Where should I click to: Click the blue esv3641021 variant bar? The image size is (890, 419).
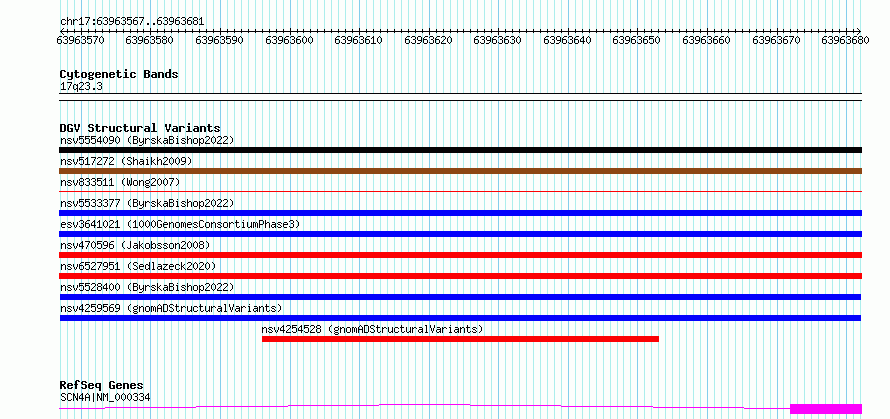[460, 234]
